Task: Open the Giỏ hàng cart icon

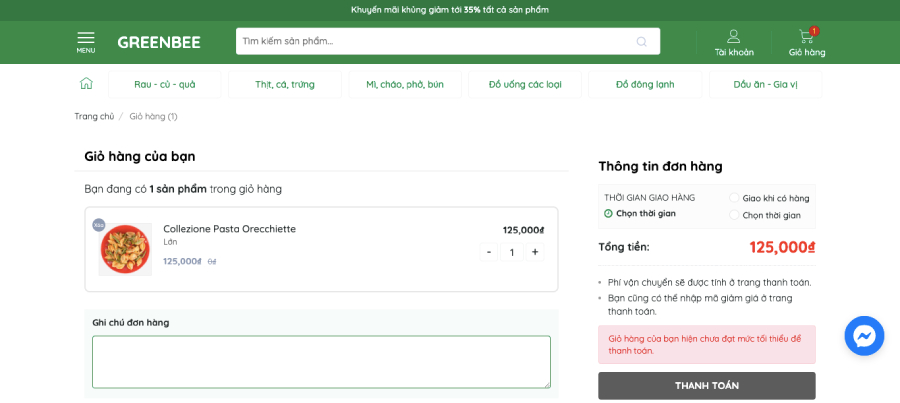Action: 807,43
